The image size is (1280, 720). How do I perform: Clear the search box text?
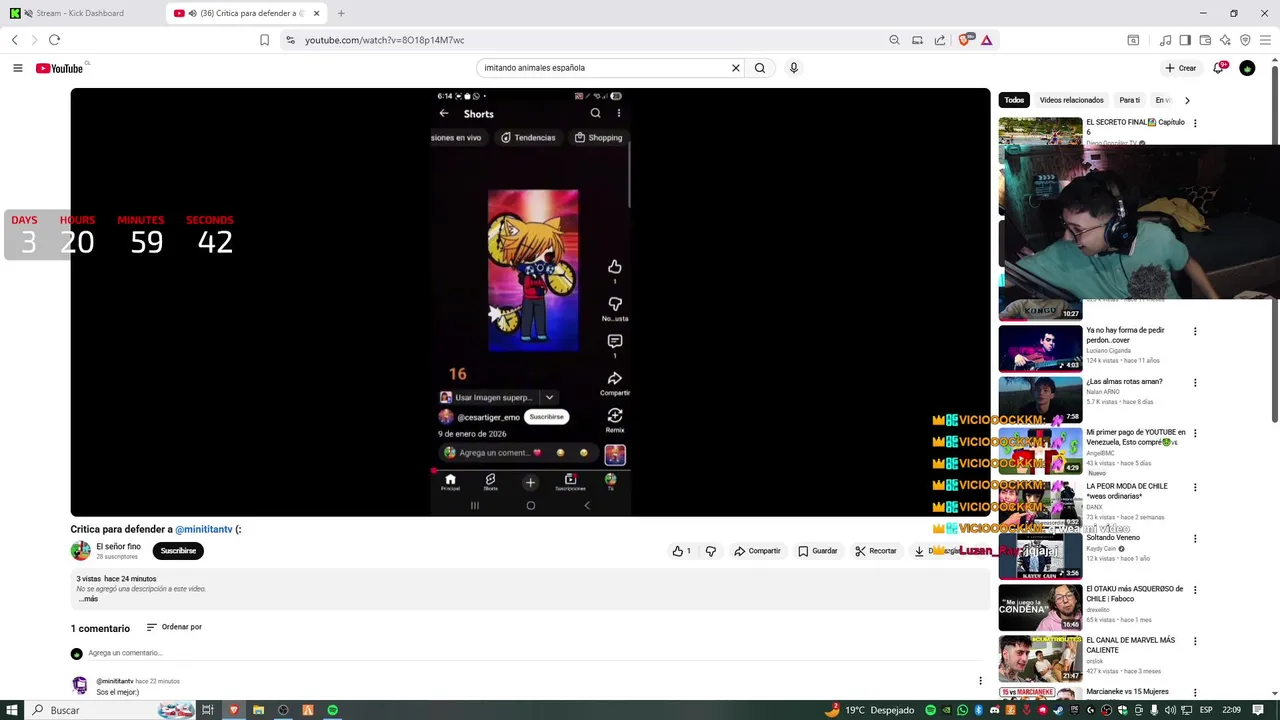click(x=735, y=68)
